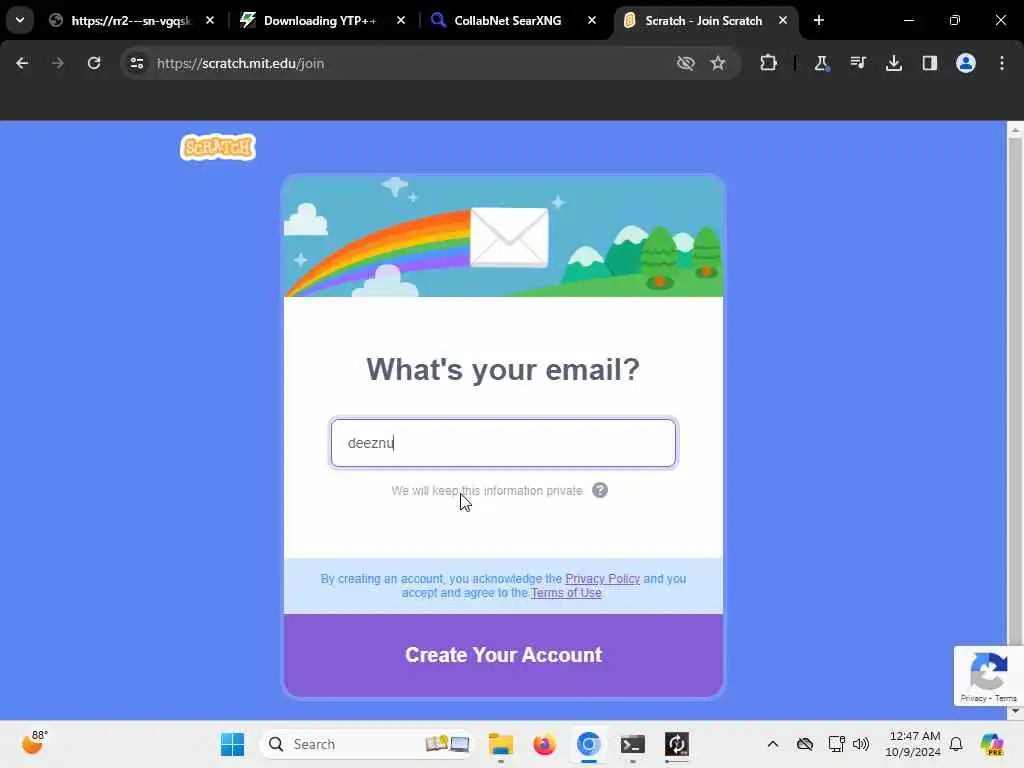Close the Scratch - Join Scratch tab

[783, 20]
